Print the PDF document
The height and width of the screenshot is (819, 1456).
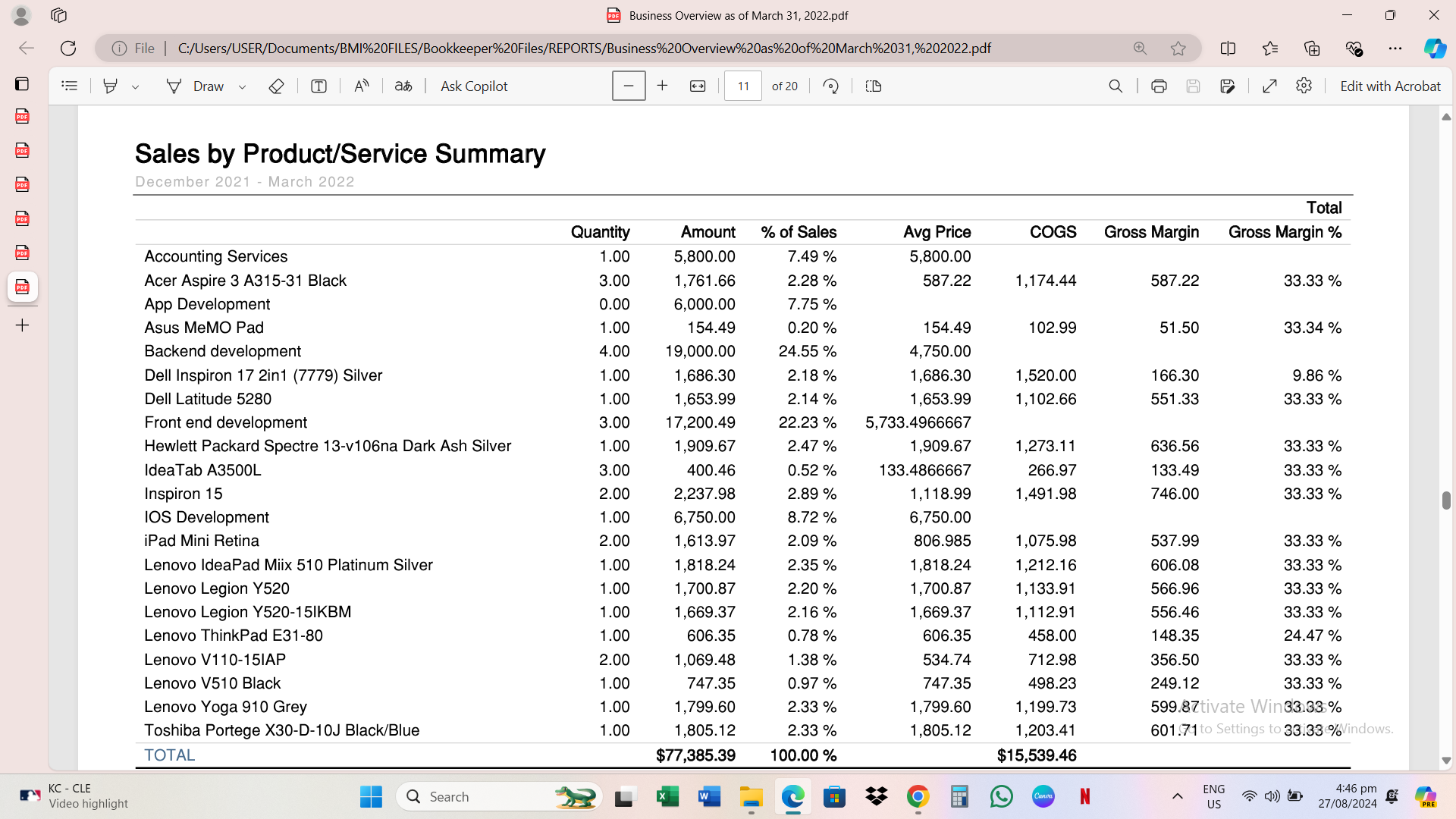coord(1159,86)
